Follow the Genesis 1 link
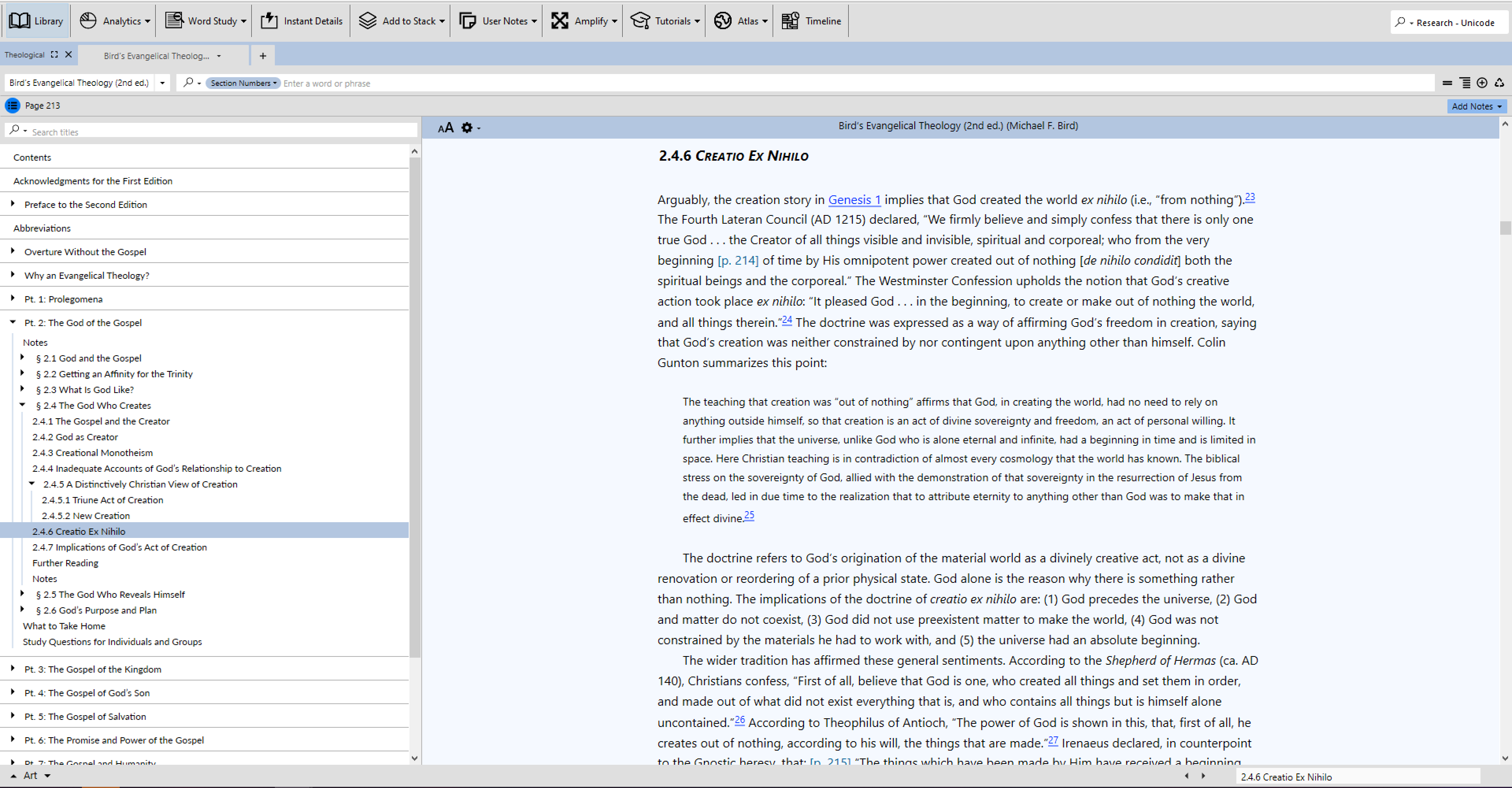The width and height of the screenshot is (1512, 788). (x=854, y=200)
